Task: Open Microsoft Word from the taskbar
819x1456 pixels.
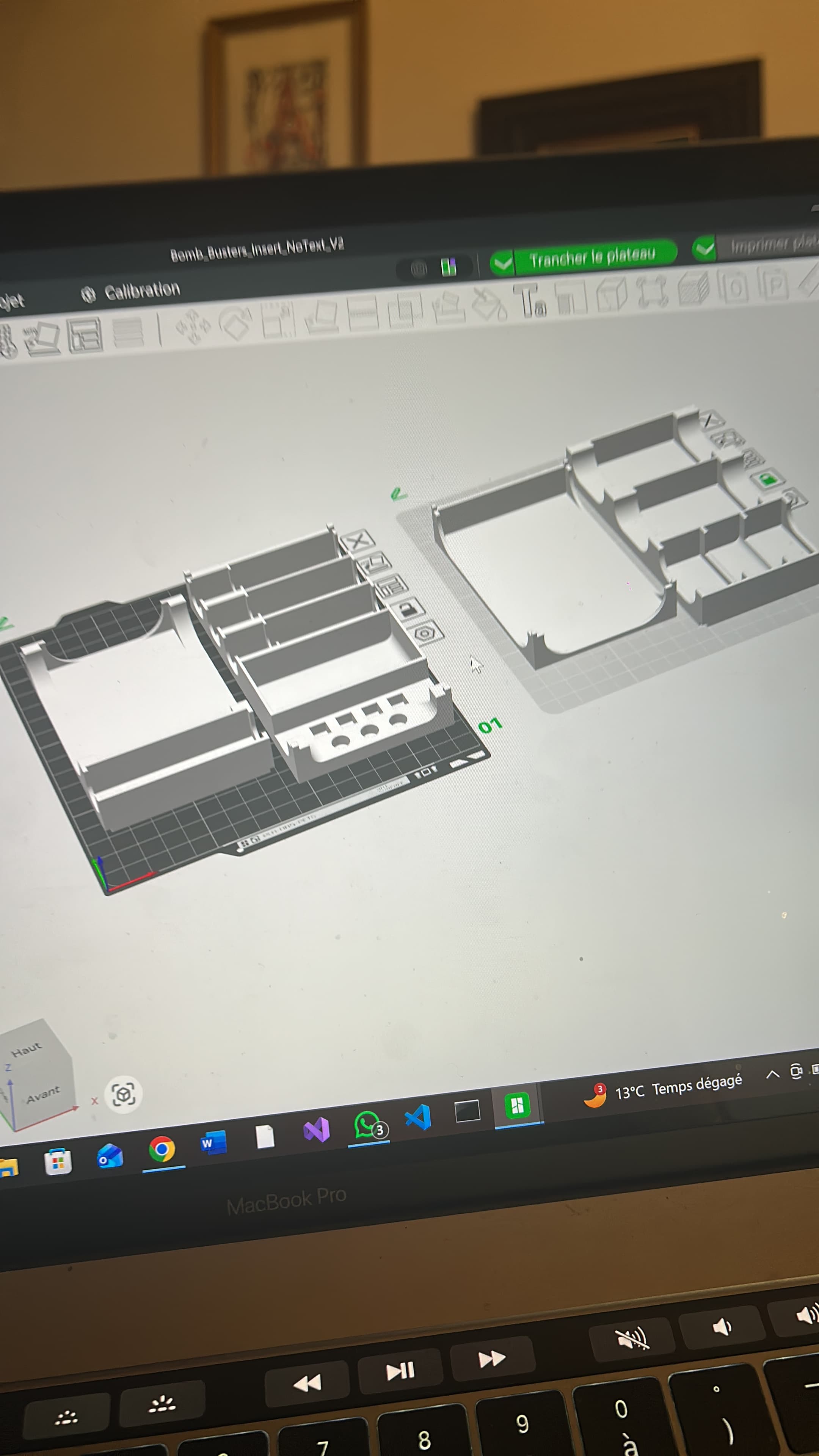Action: (x=213, y=1142)
